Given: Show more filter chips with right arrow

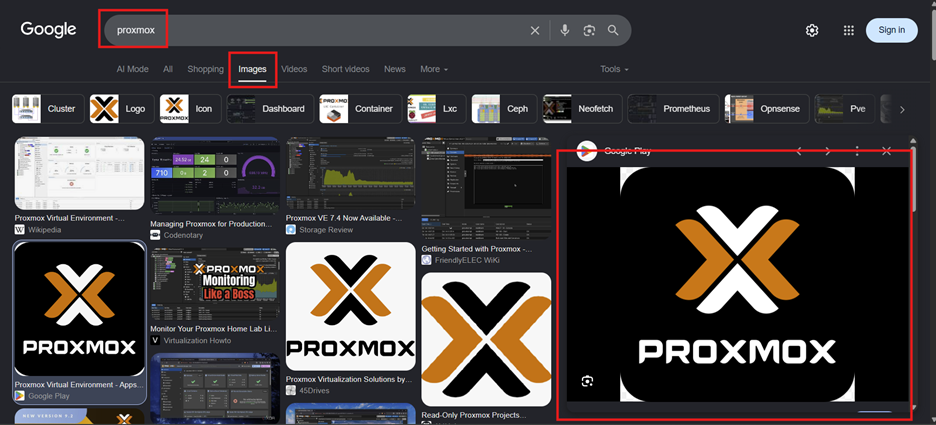Looking at the screenshot, I should 902,109.
